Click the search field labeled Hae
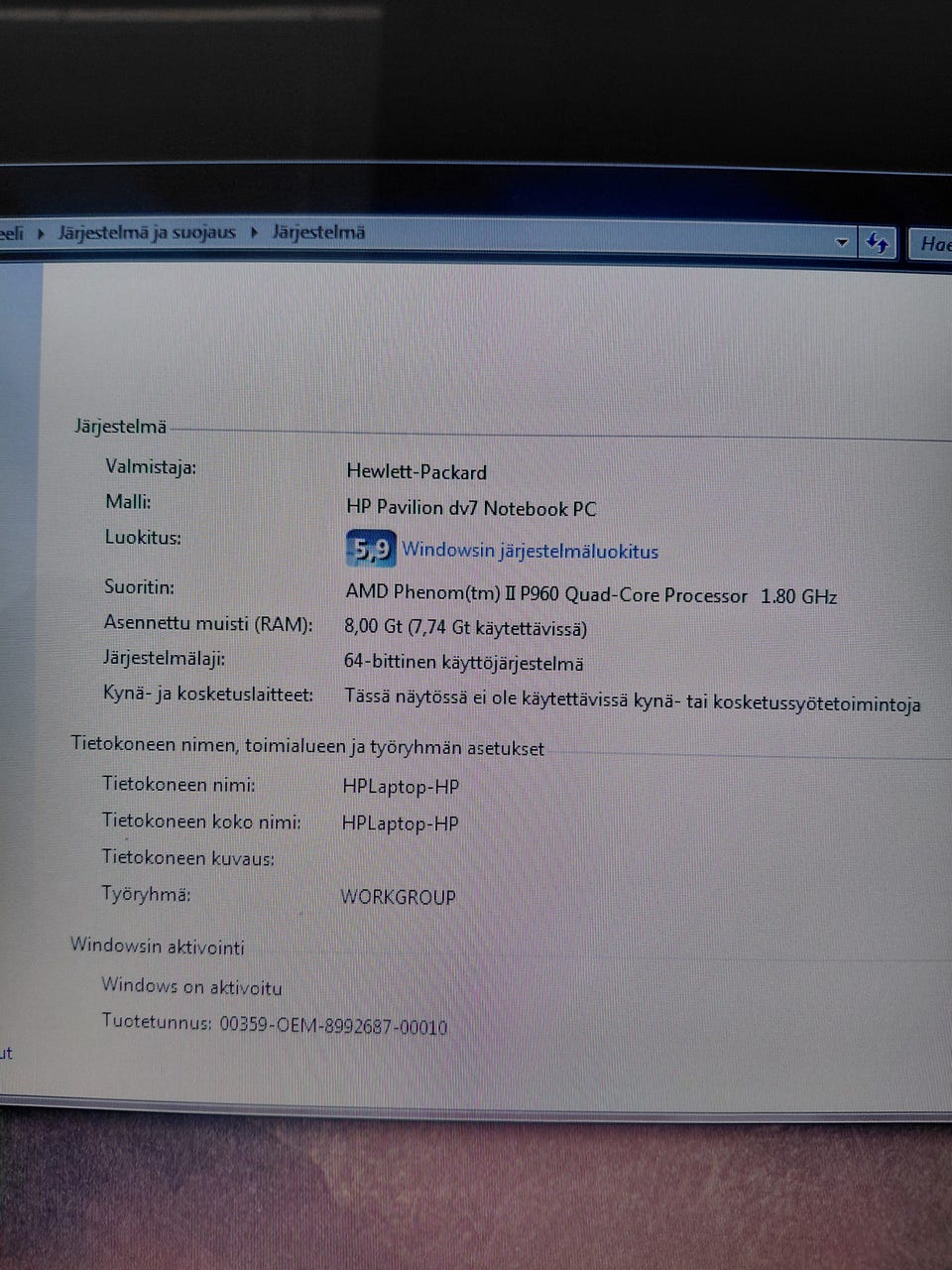Screen dimensions: 952x1270 932,244
